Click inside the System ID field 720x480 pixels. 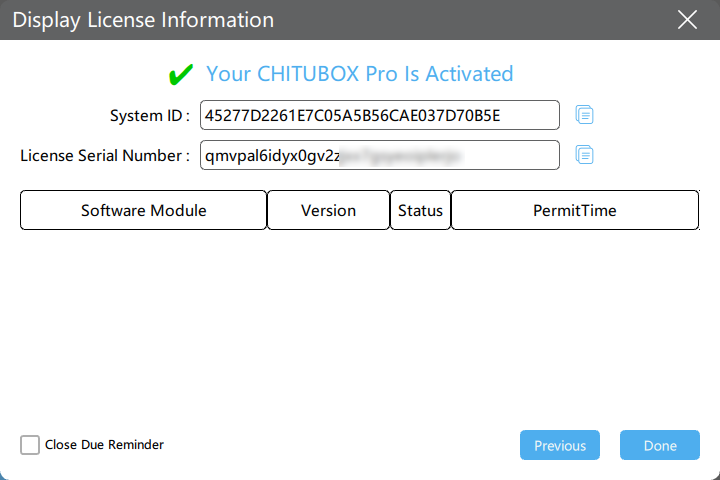(x=380, y=115)
